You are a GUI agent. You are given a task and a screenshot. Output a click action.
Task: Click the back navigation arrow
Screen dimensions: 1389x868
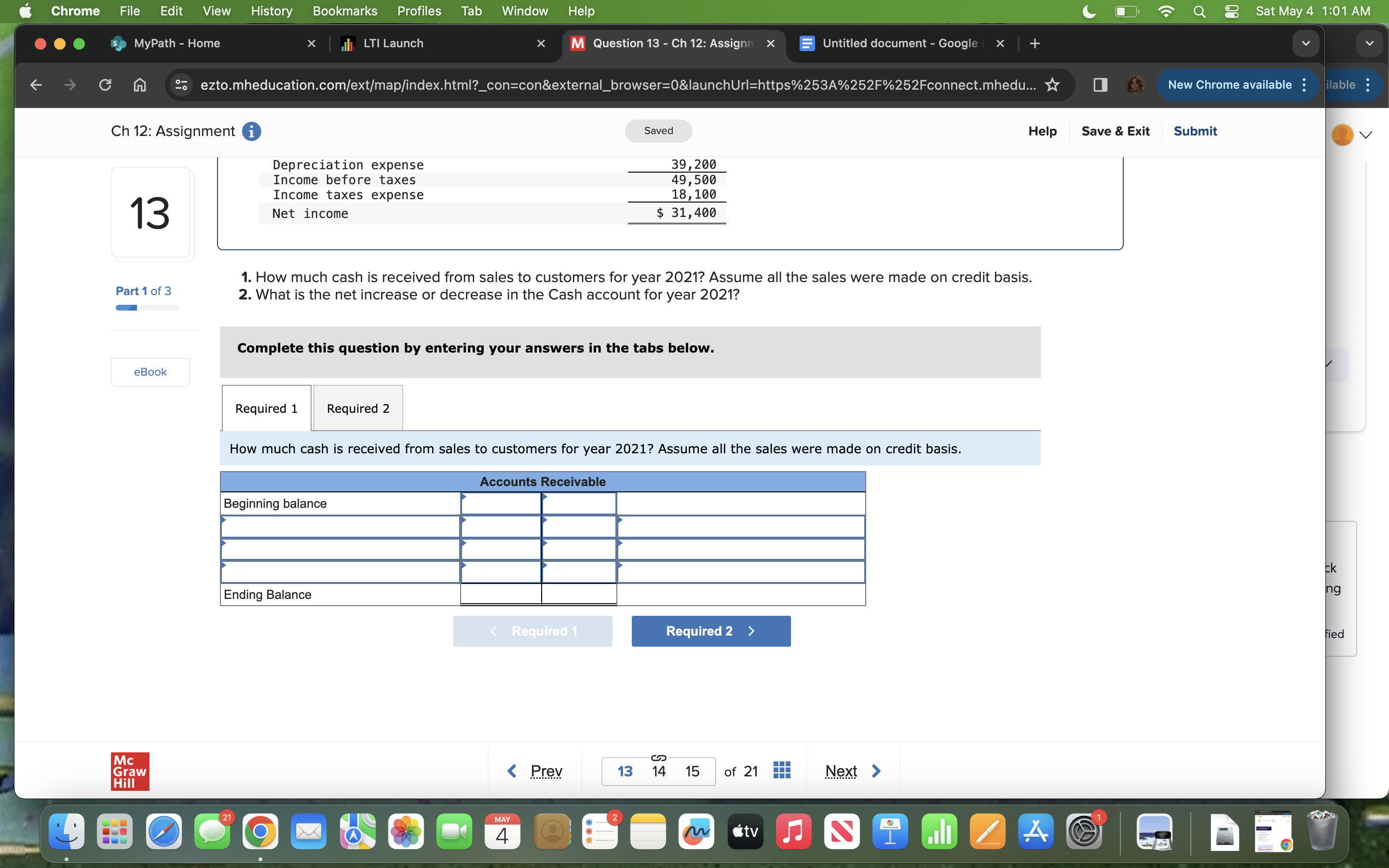point(36,85)
